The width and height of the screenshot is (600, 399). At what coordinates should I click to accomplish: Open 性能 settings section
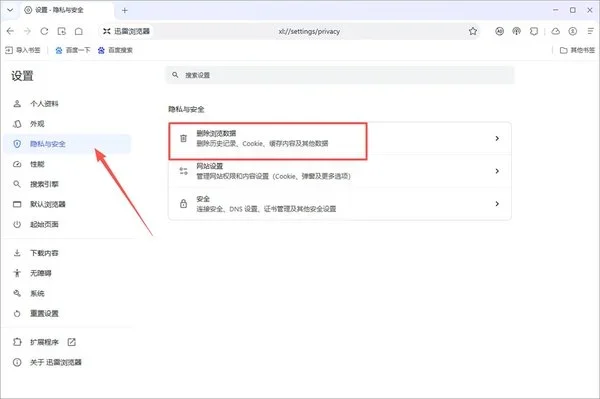coord(67,164)
